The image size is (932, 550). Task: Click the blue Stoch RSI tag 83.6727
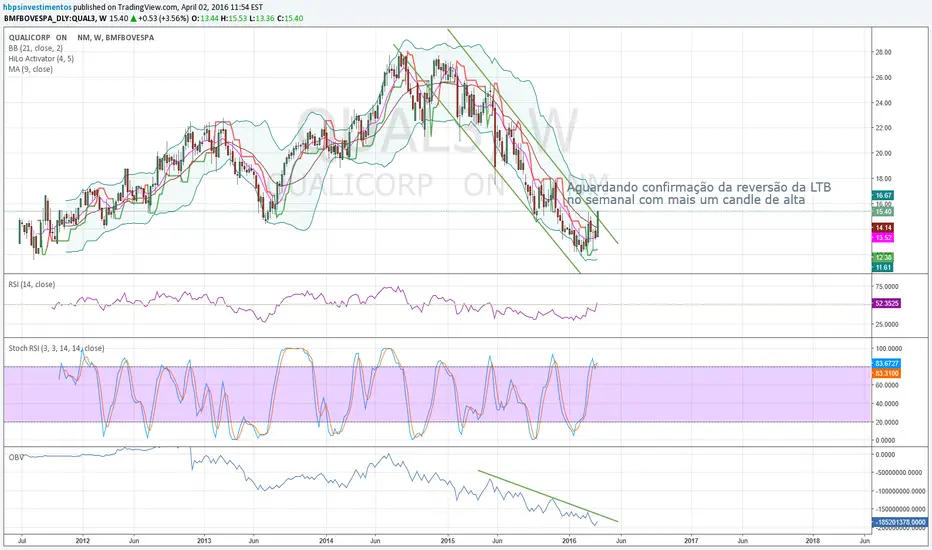point(887,363)
